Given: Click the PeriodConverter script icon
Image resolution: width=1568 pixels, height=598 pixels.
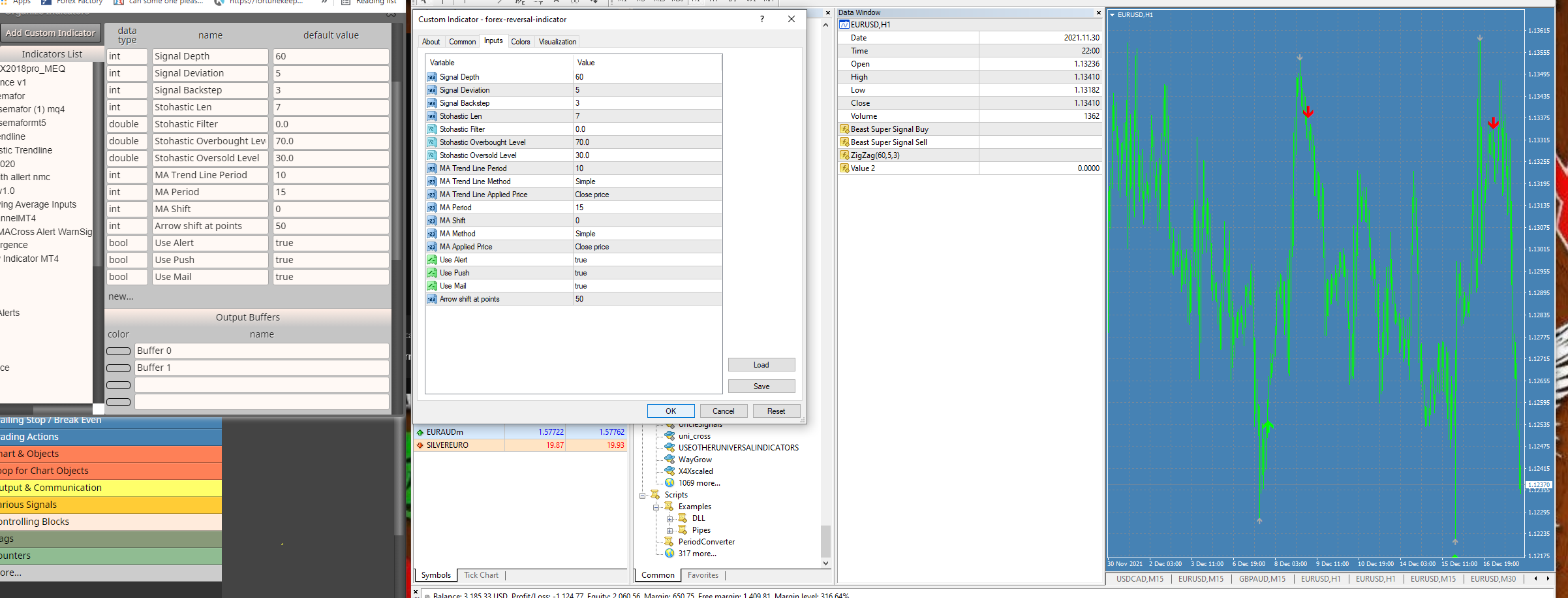Looking at the screenshot, I should [x=669, y=541].
